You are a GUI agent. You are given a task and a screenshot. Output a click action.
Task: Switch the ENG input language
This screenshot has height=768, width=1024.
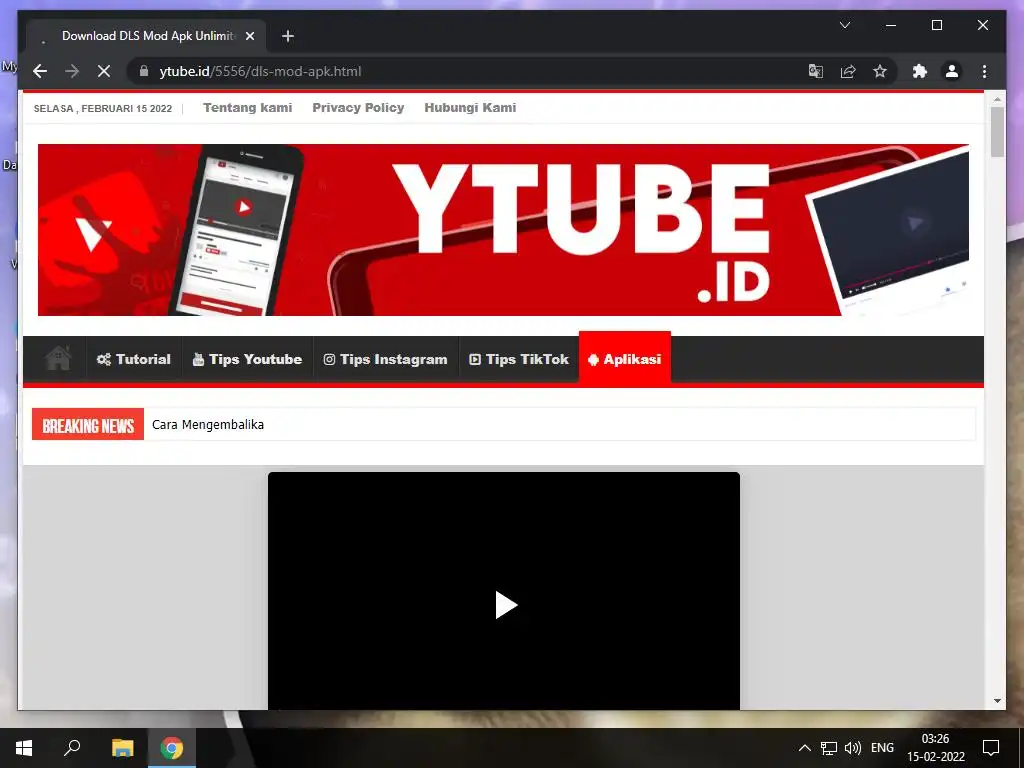pyautogui.click(x=882, y=748)
